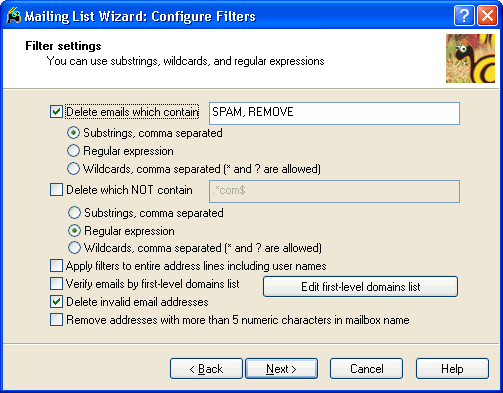Go to Next wizard step
Screen dimensions: 503x393
pyautogui.click(x=281, y=369)
